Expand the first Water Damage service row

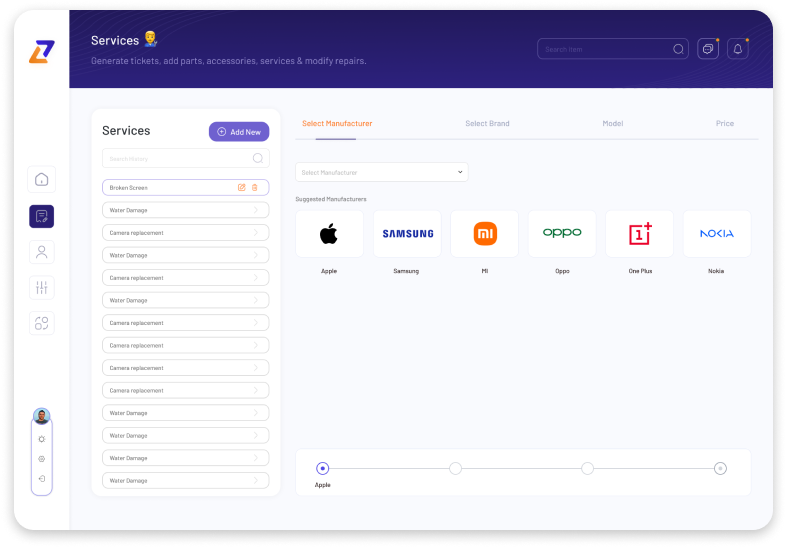[x=185, y=210]
